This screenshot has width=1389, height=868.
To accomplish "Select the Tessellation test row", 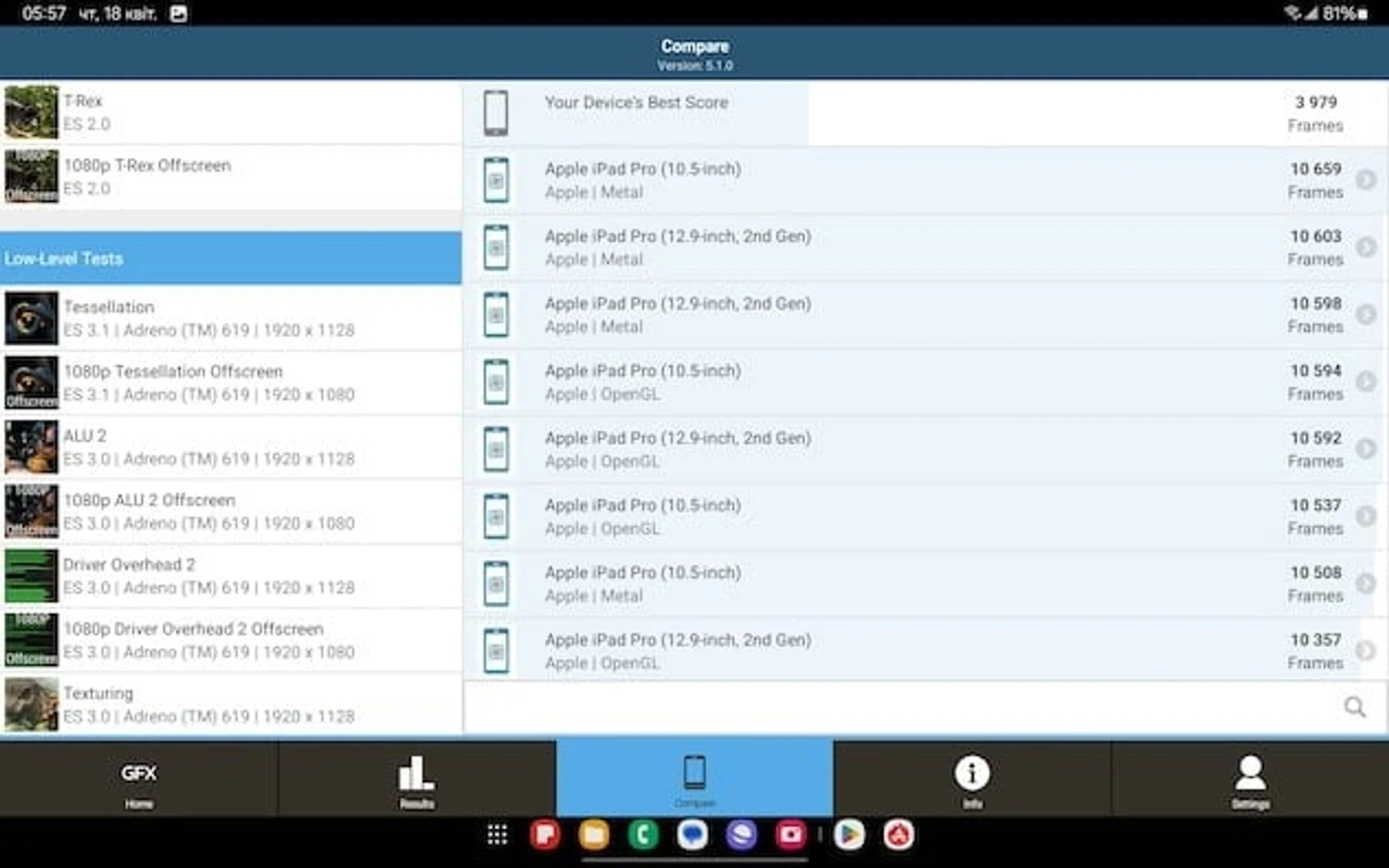I will [x=231, y=318].
